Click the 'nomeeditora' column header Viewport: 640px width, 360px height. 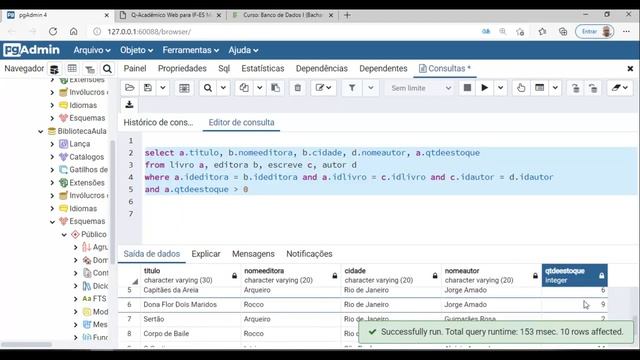[x=291, y=276]
